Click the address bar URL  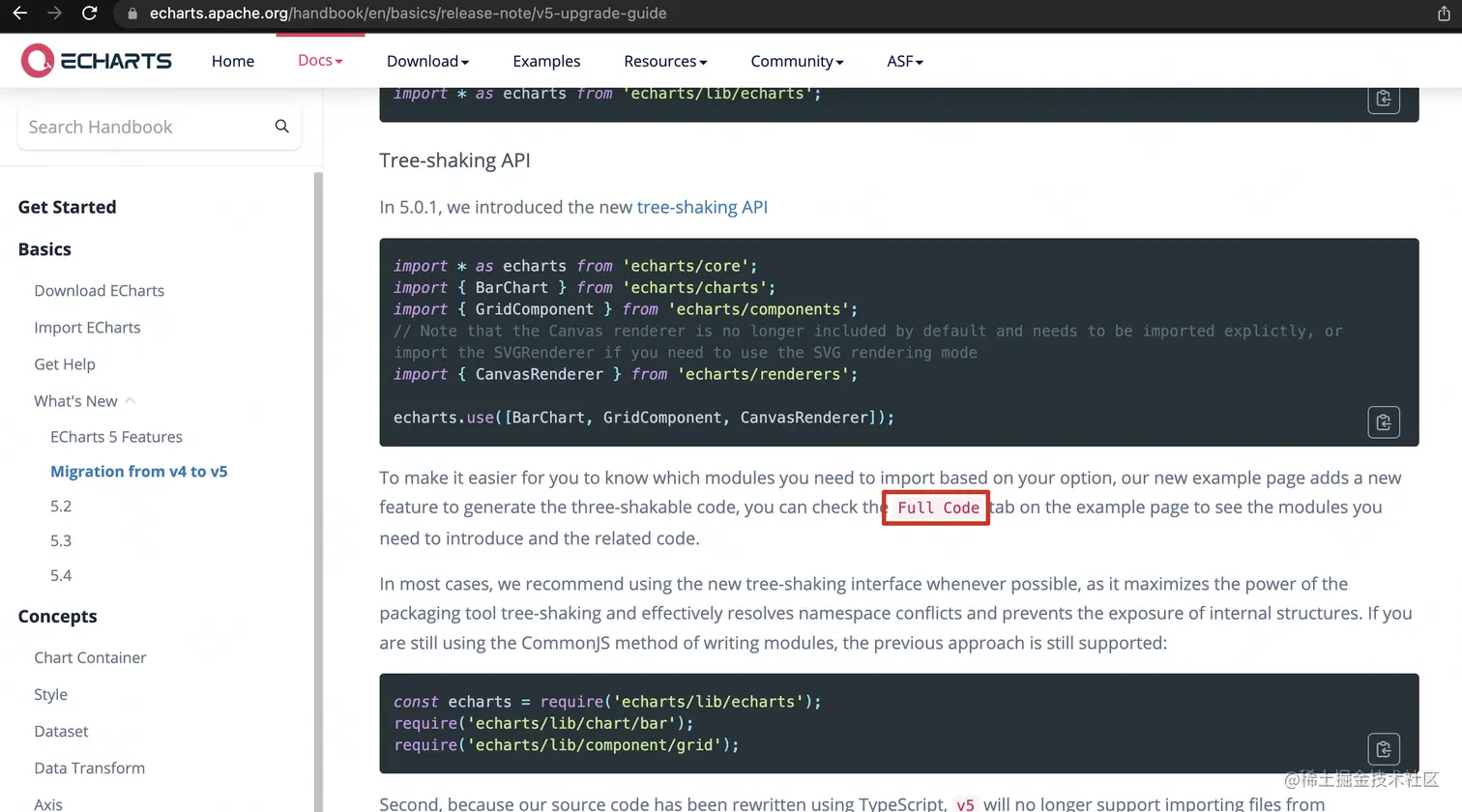pyautogui.click(x=407, y=14)
